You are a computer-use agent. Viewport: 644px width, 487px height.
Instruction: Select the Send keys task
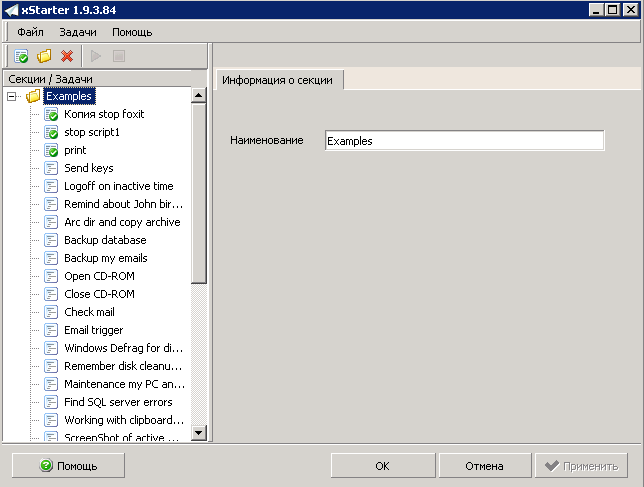(x=89, y=168)
